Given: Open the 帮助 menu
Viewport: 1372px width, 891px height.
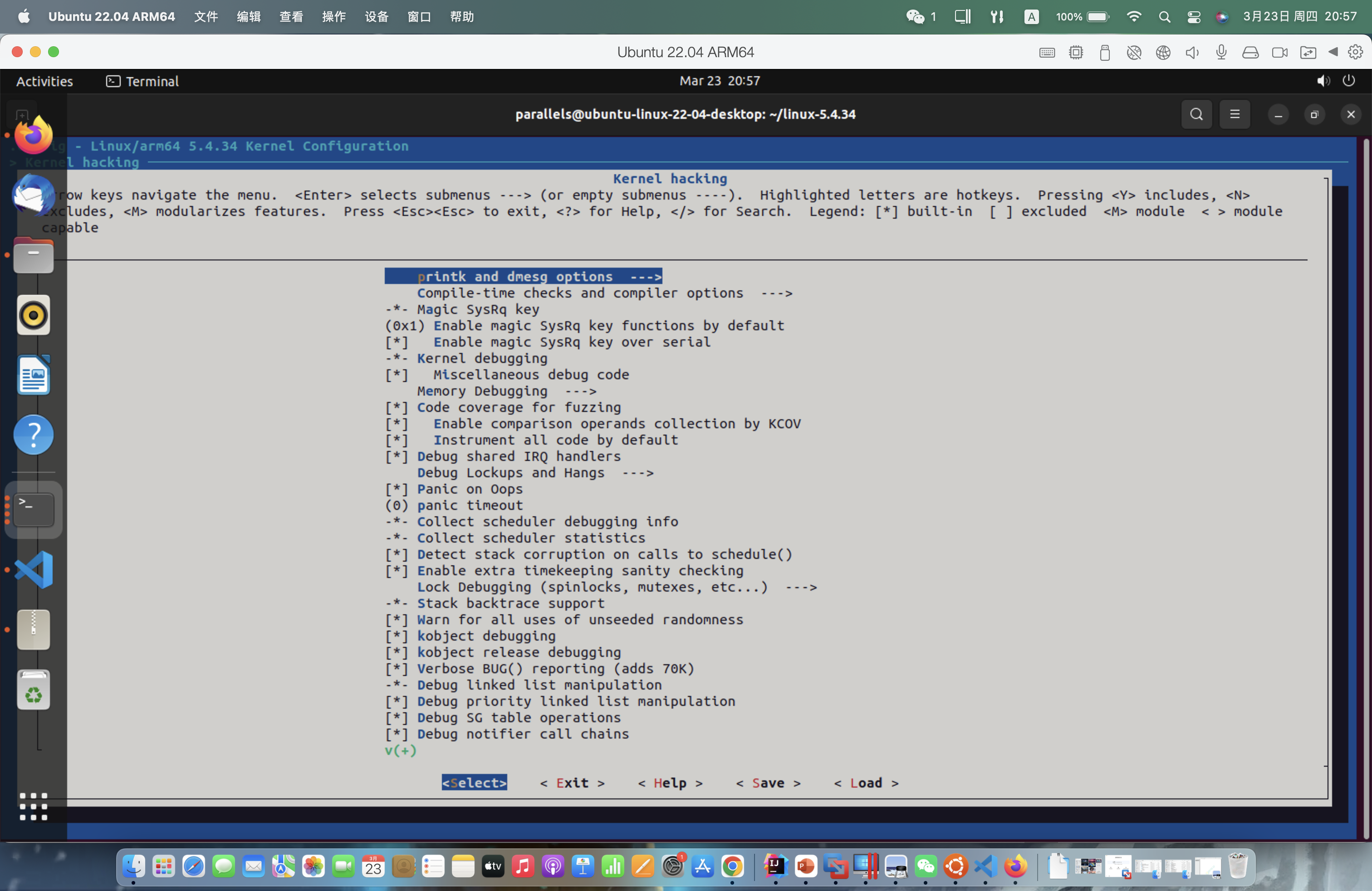Looking at the screenshot, I should [x=462, y=17].
